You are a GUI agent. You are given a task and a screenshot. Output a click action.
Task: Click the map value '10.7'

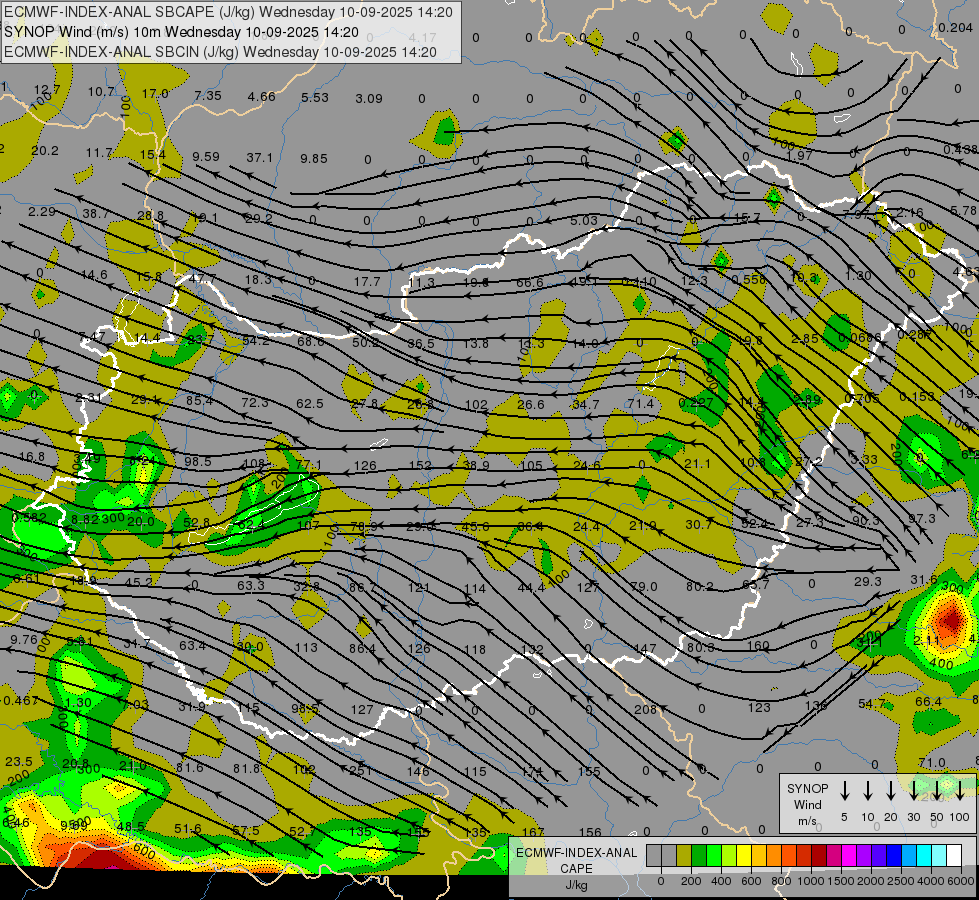101,92
